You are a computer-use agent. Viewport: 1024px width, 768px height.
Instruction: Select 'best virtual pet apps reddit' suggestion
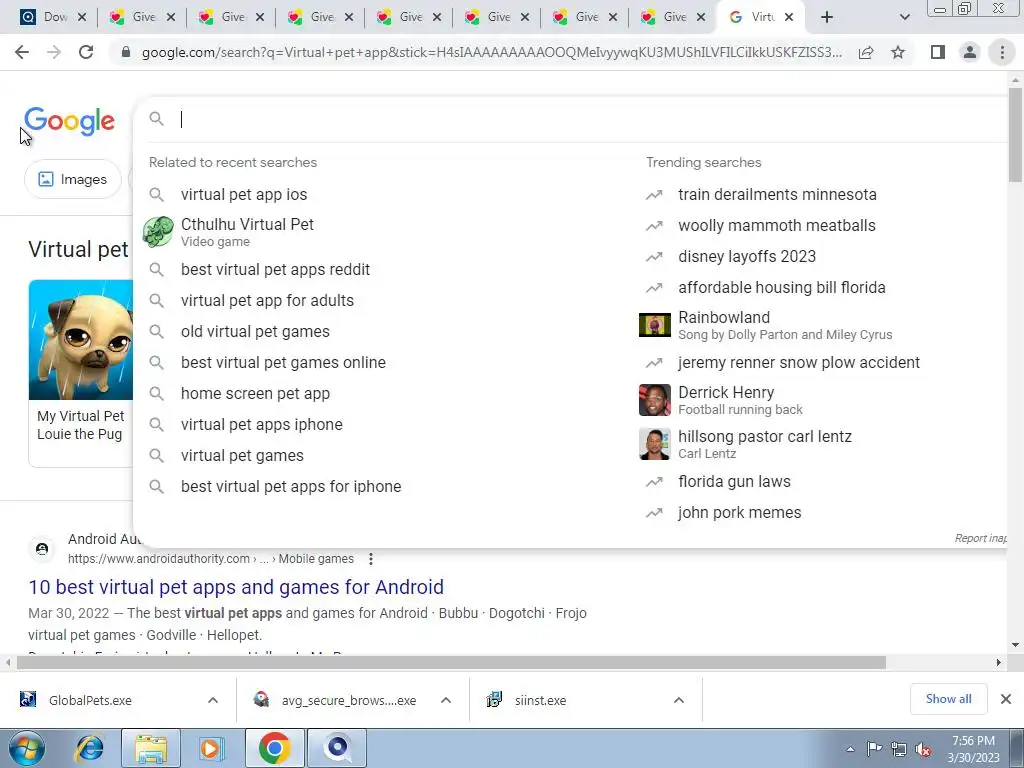point(275,270)
